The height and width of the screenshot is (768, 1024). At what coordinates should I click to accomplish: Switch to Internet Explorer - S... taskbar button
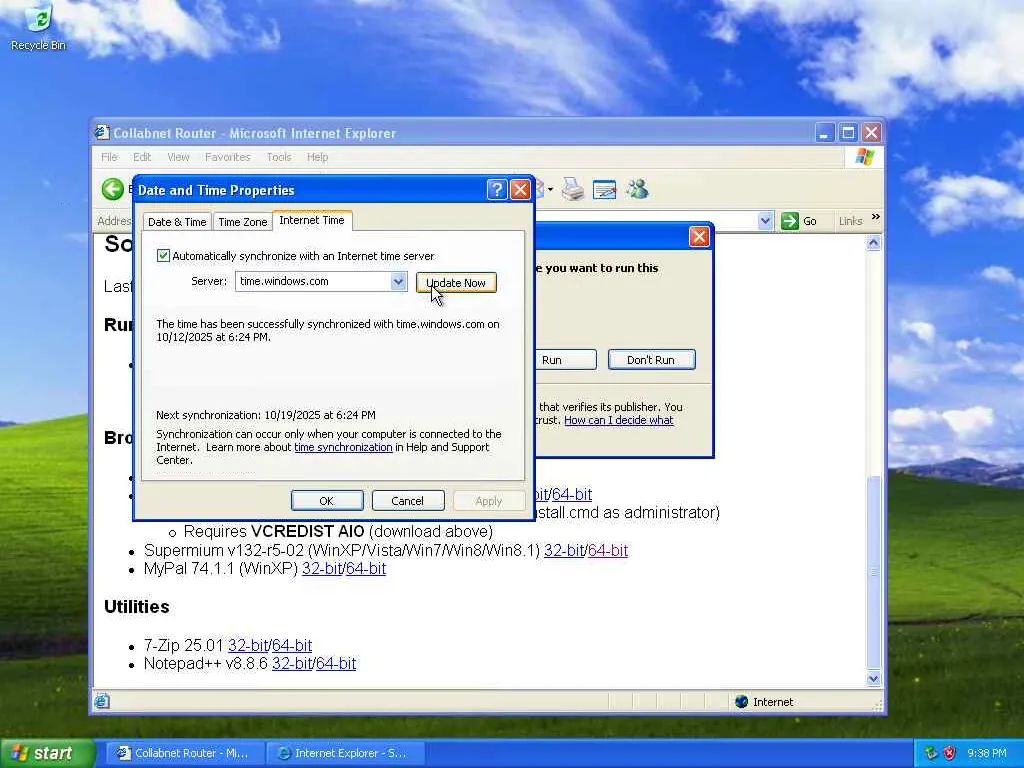(x=346, y=753)
